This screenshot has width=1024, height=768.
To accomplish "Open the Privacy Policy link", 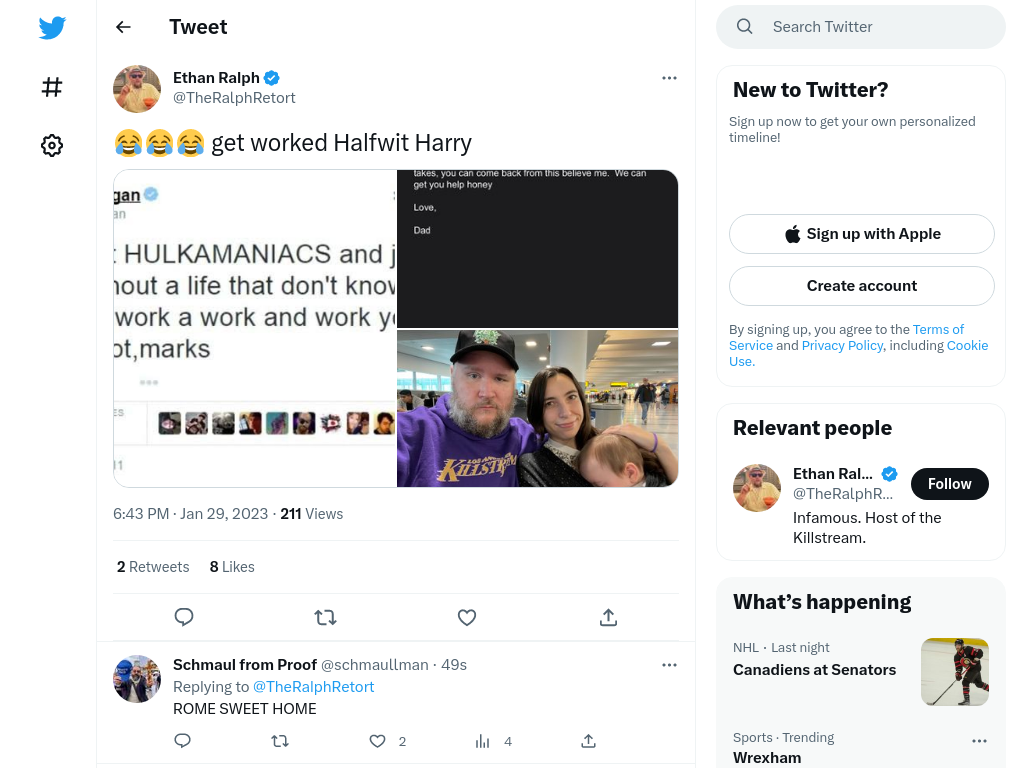I will point(842,345).
